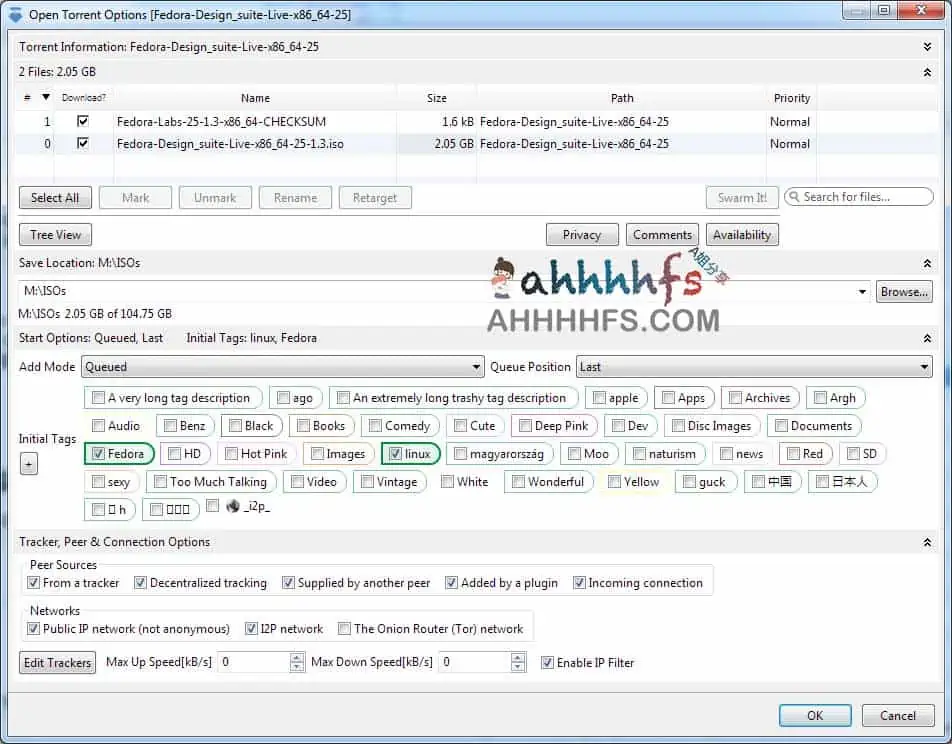Screen dimensions: 952x744
Task: Uncheck download for Fedora-Labs CHECKSUM file
Action: click(83, 121)
